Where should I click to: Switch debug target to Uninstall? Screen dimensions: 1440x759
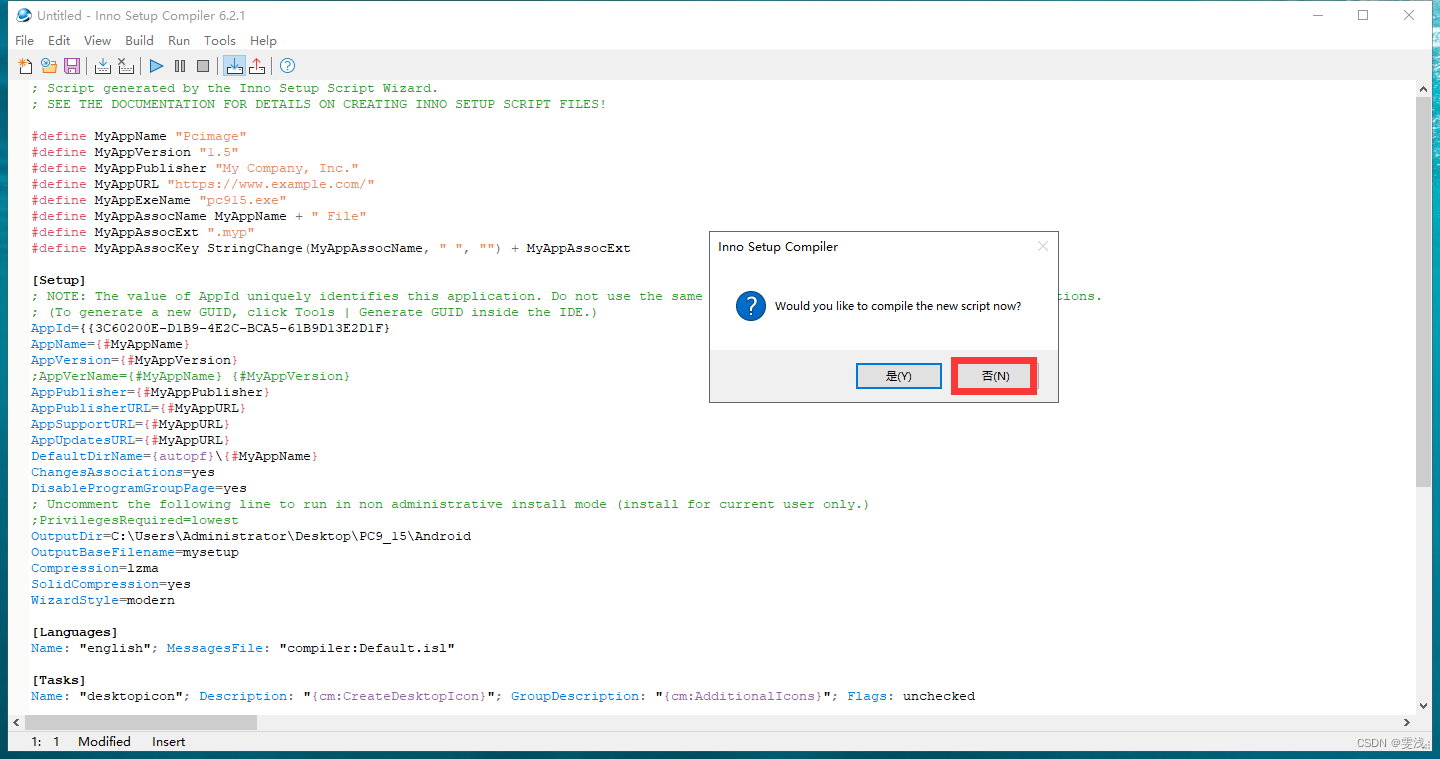257,65
